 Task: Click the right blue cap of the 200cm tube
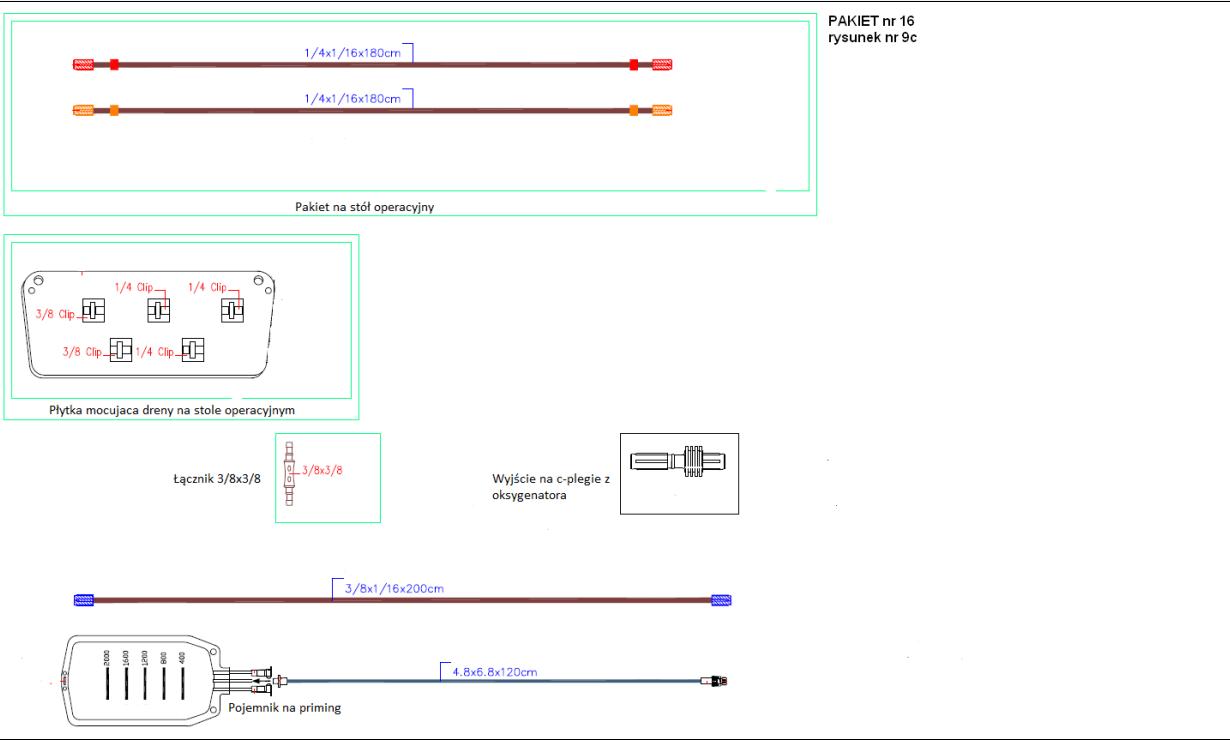[x=721, y=600]
